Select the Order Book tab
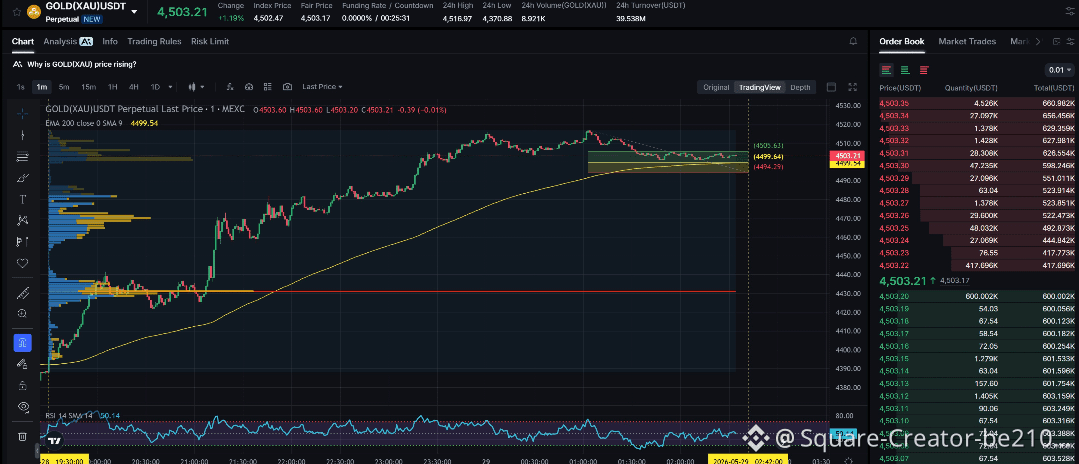The image size is (1079, 464). [x=901, y=41]
